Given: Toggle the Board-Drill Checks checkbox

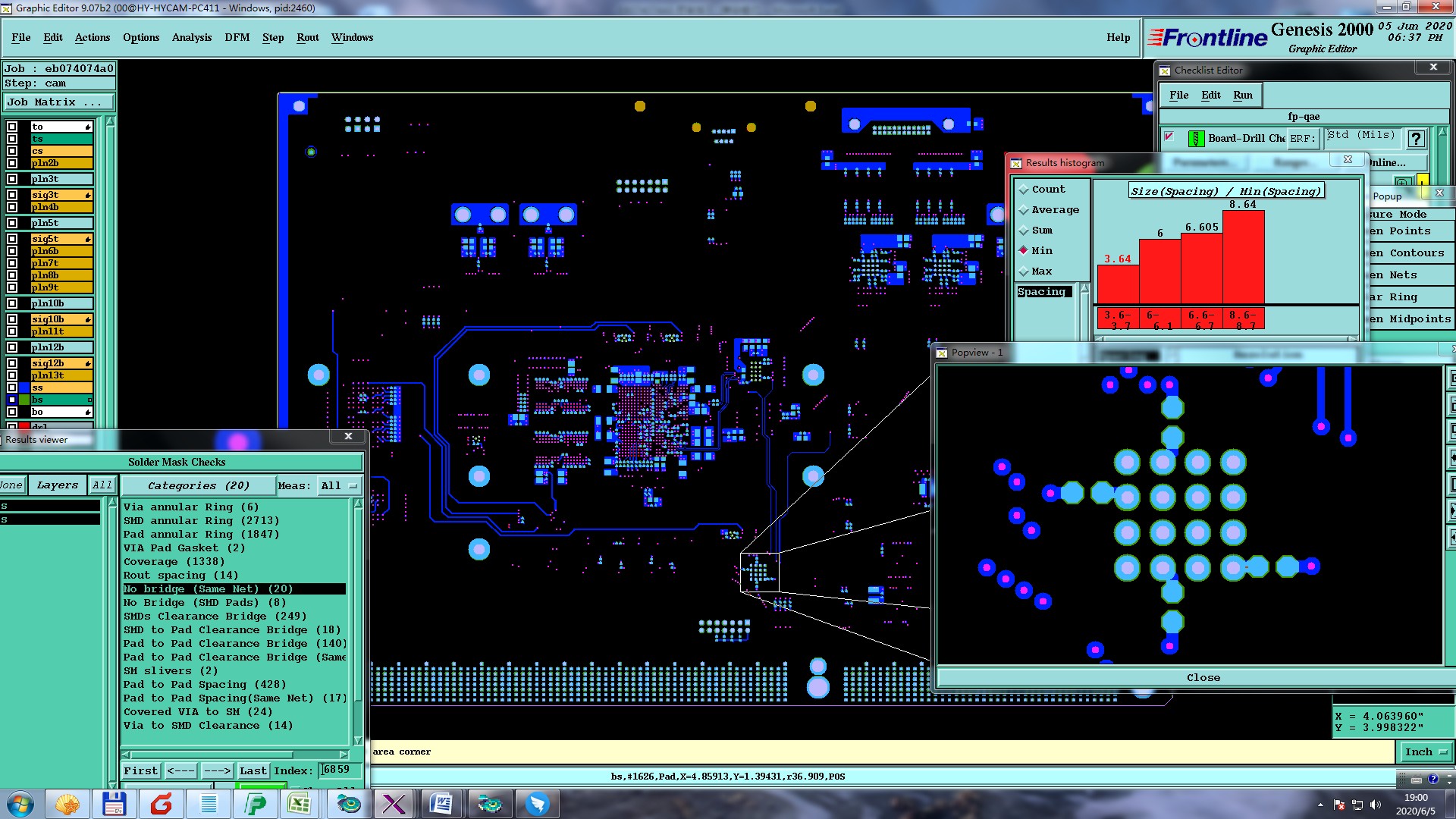Looking at the screenshot, I should tap(1169, 137).
